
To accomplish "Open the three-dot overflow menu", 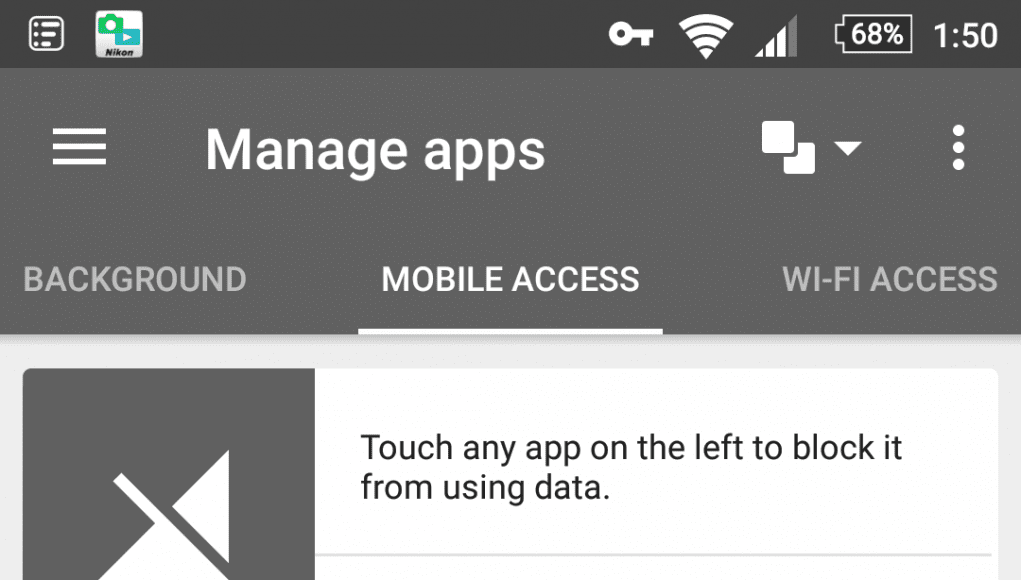I will pos(958,148).
